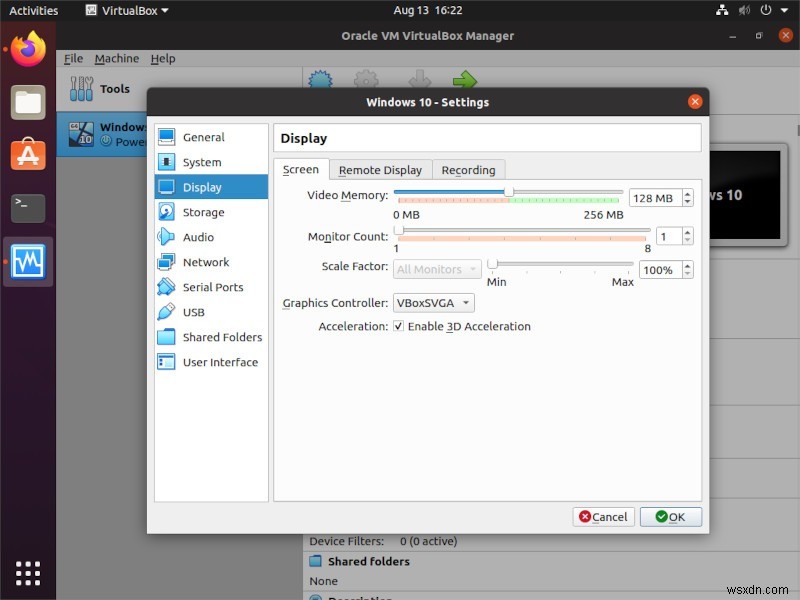Launch Firefox from the dock
Screen dimensions: 800x600
click(27, 48)
